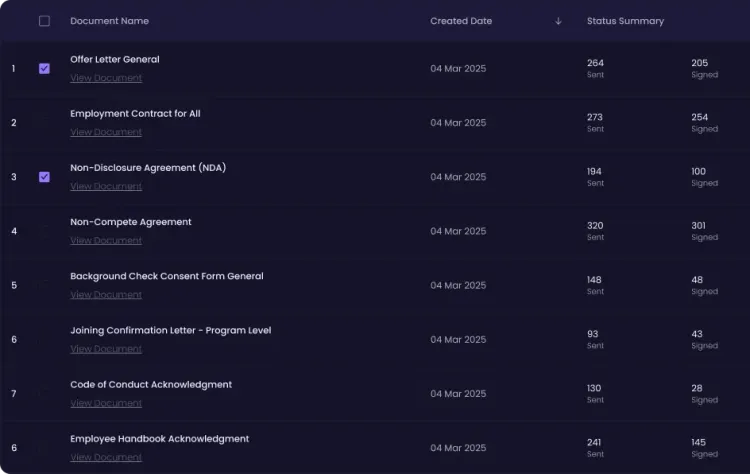
Task: Open View Document under Background Check Consent Form
Action: tap(106, 295)
